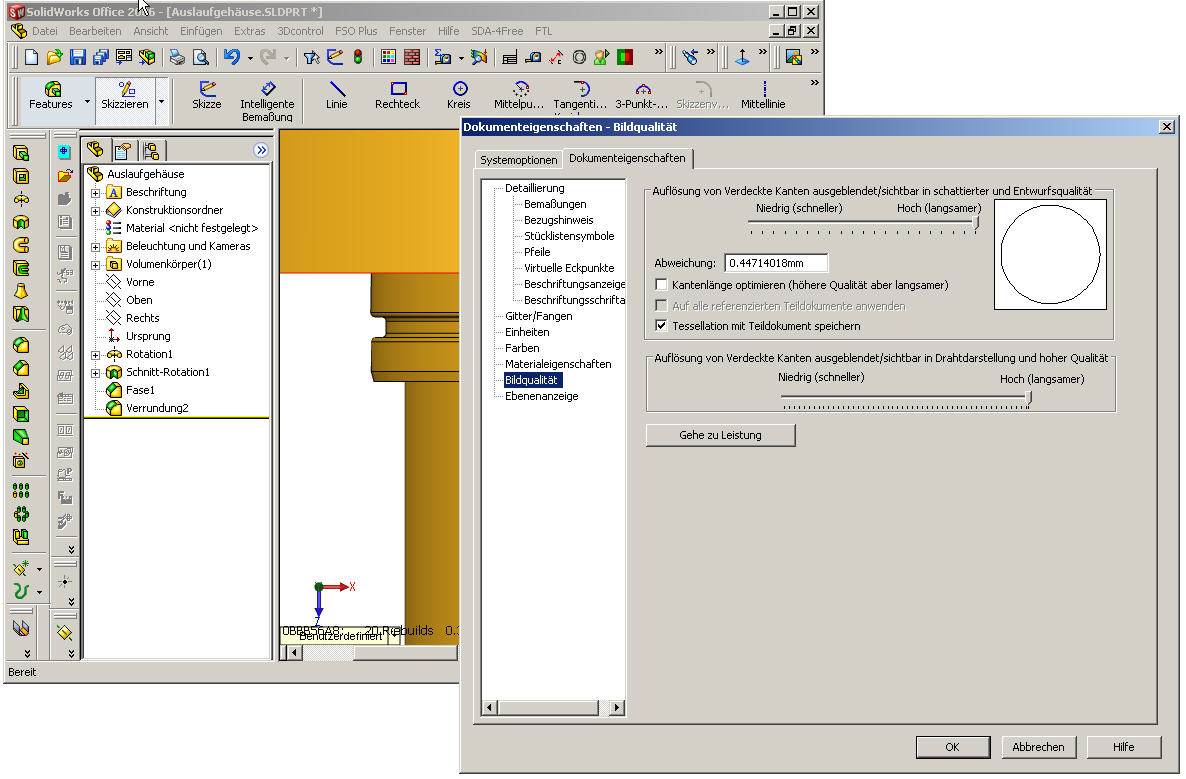The height and width of the screenshot is (779, 1186).
Task: Select Fase1 feature in the tree
Action: [140, 390]
